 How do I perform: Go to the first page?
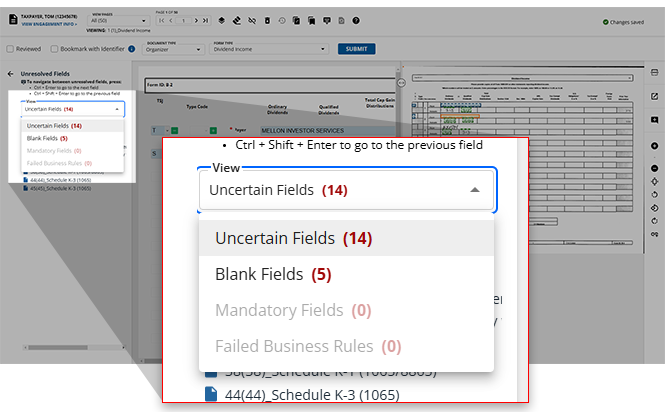click(x=161, y=20)
